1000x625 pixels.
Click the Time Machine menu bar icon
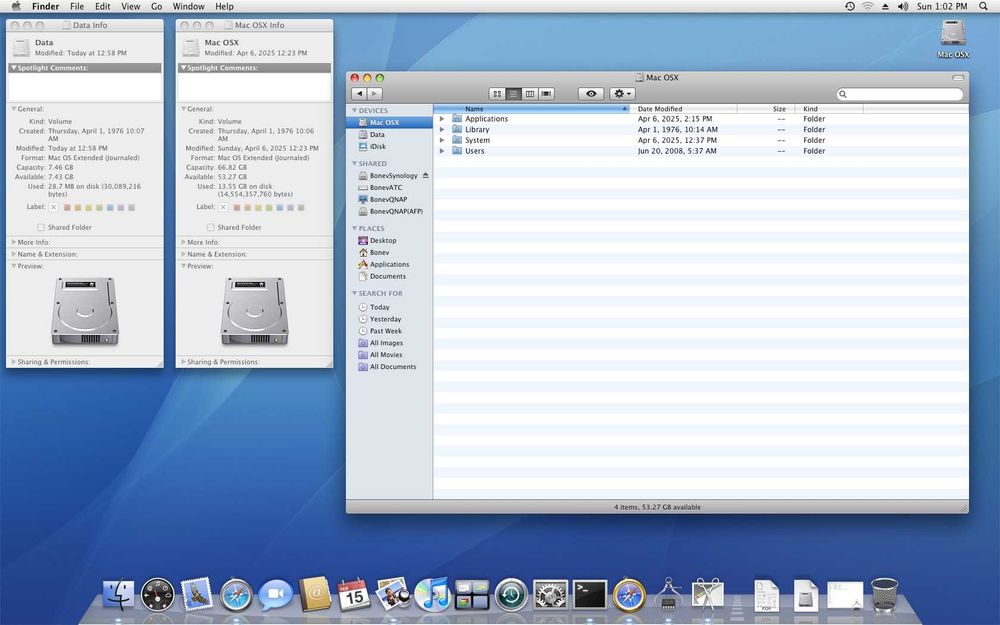[849, 6]
